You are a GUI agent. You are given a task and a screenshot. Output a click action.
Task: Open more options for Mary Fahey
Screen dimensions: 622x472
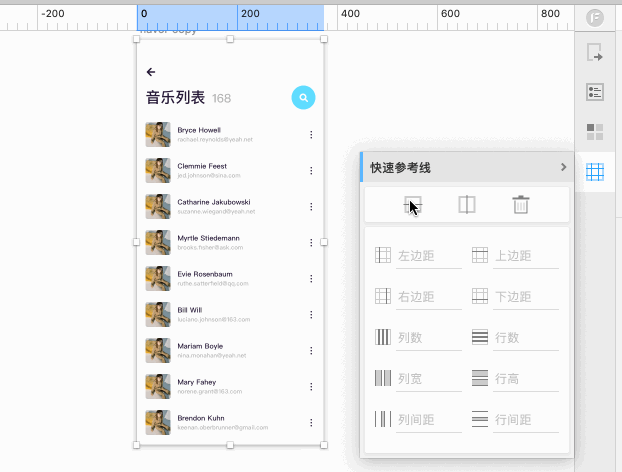(311, 386)
